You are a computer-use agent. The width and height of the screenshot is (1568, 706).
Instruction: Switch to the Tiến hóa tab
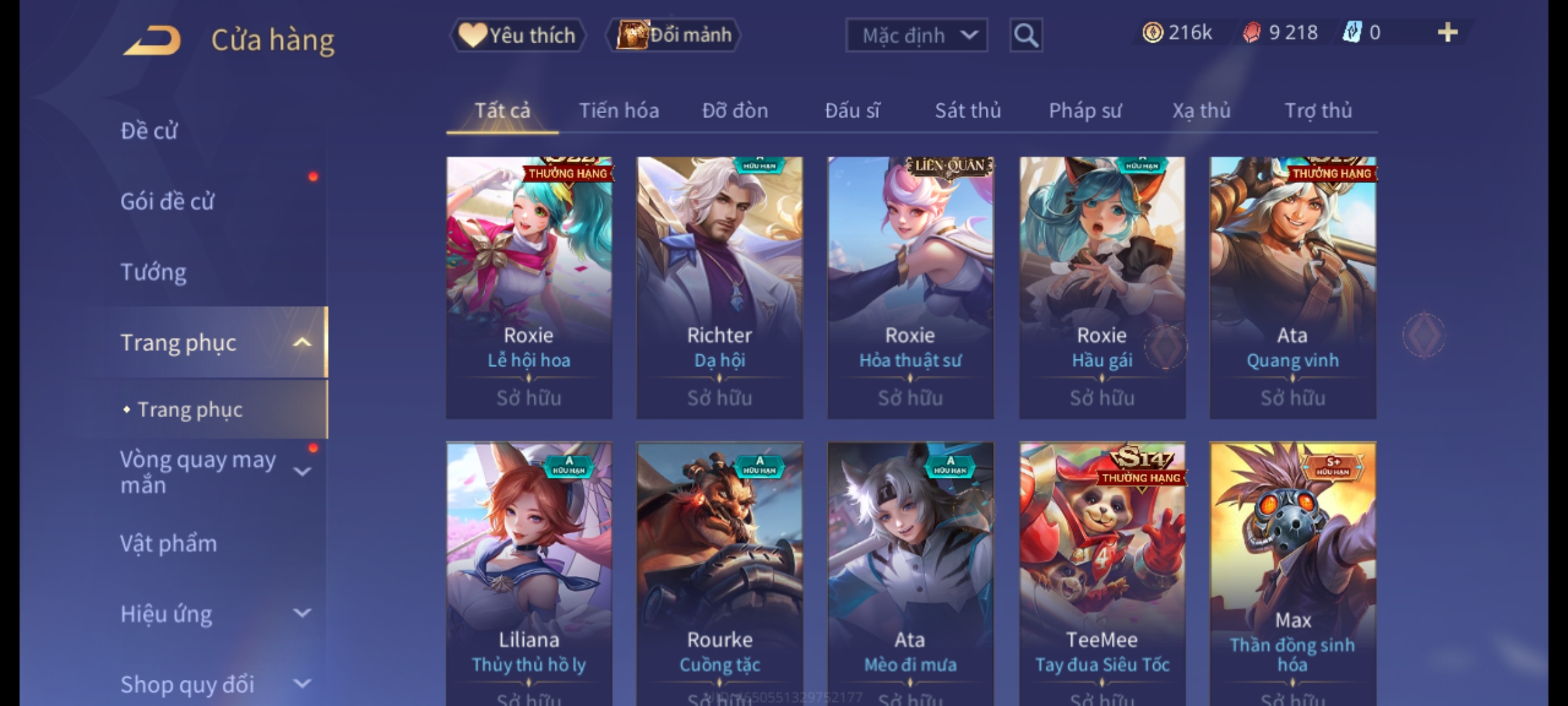click(x=619, y=110)
